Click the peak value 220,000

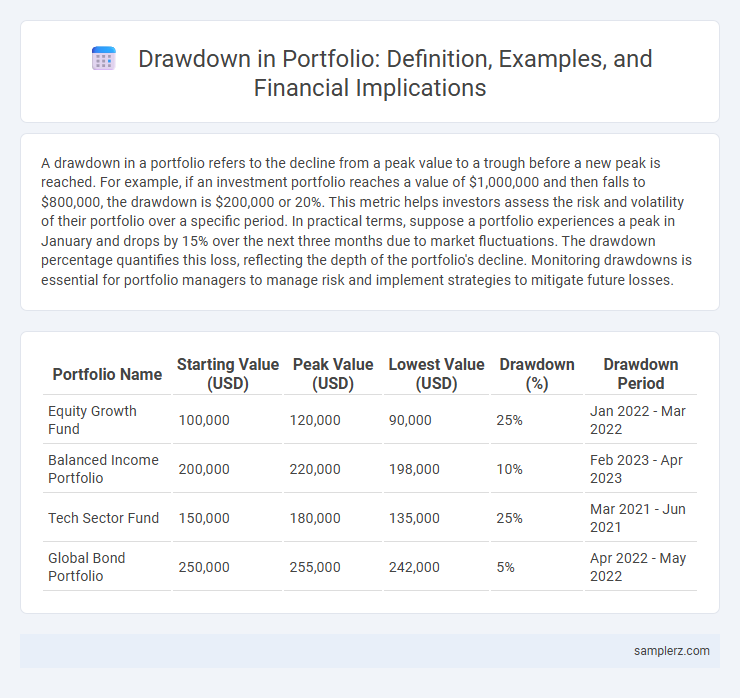[315, 469]
